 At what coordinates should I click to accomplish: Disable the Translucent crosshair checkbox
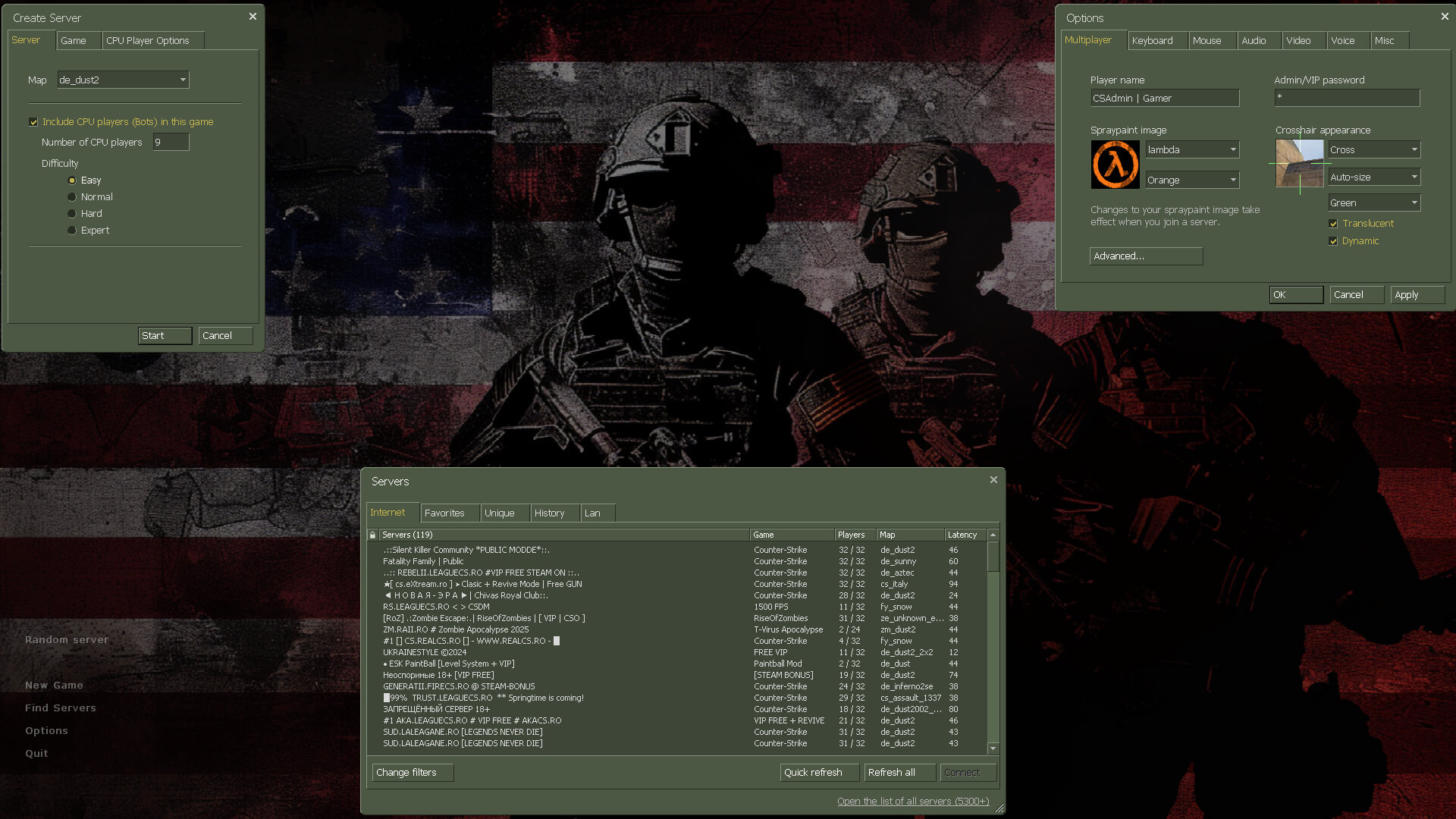[x=1333, y=224]
